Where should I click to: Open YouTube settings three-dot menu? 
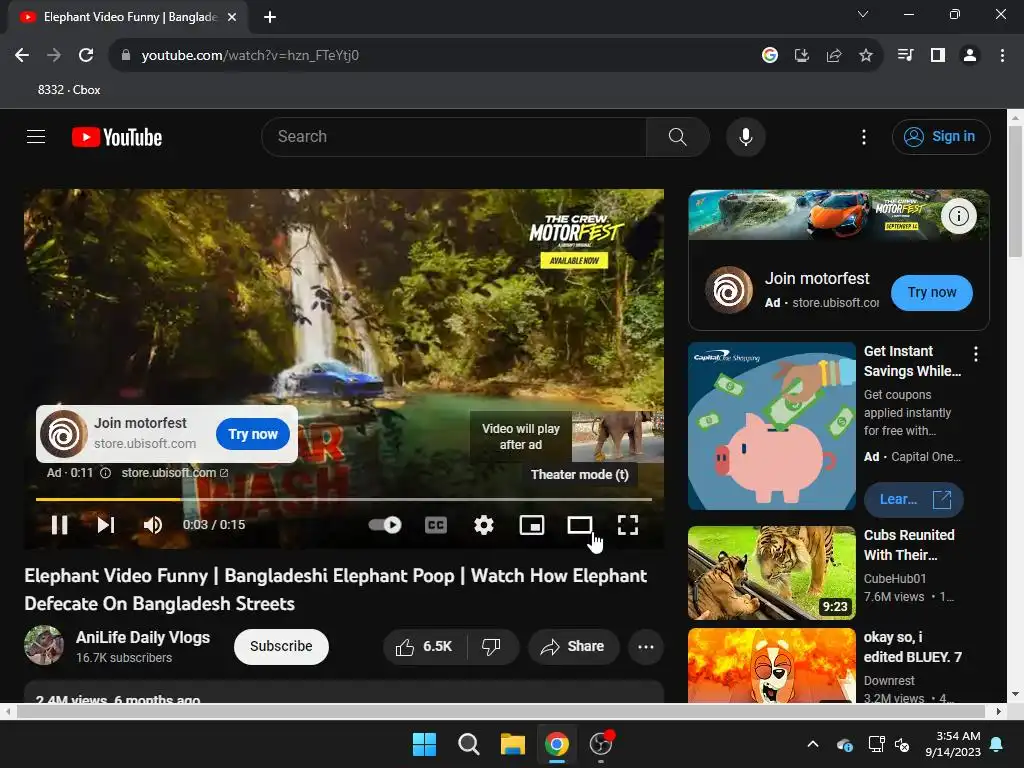[x=864, y=136]
